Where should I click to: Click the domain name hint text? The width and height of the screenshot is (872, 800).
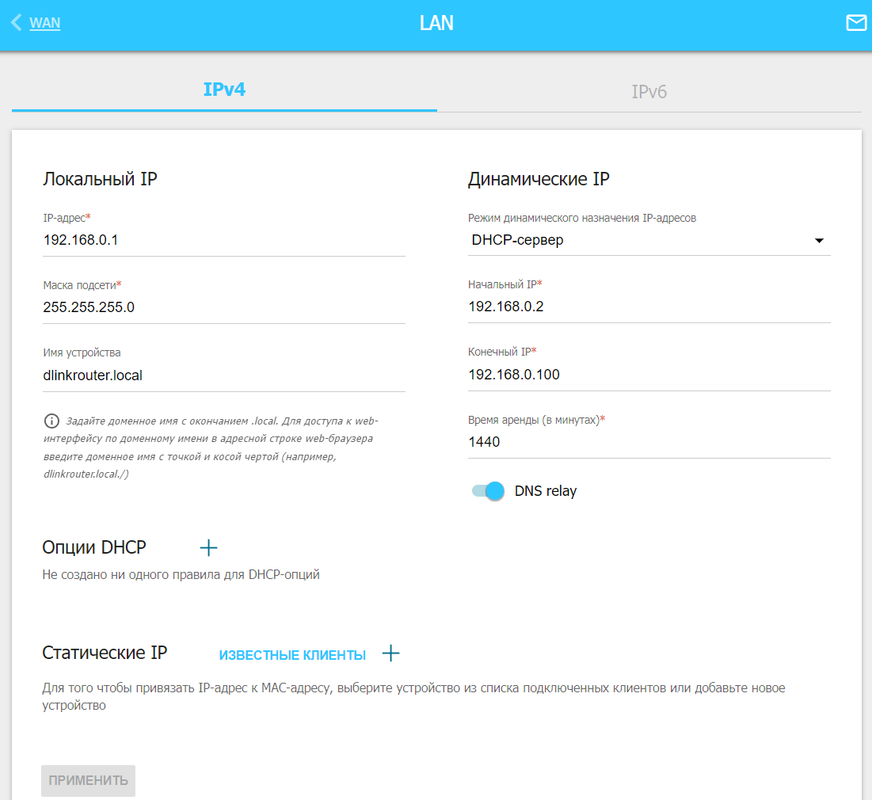click(211, 448)
